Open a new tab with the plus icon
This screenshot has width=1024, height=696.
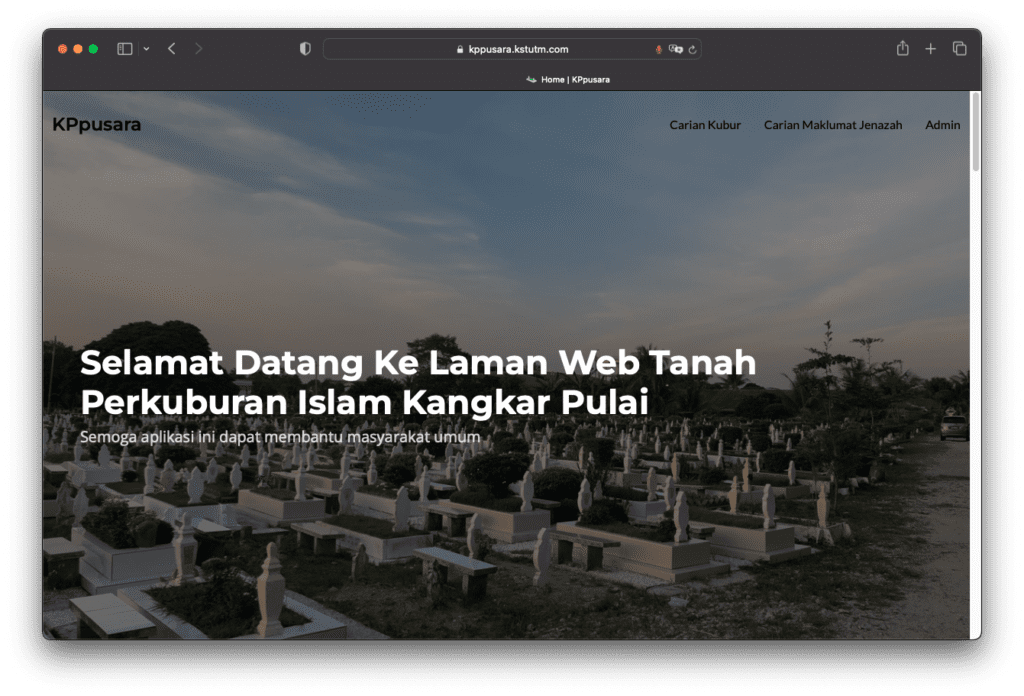[x=931, y=47]
